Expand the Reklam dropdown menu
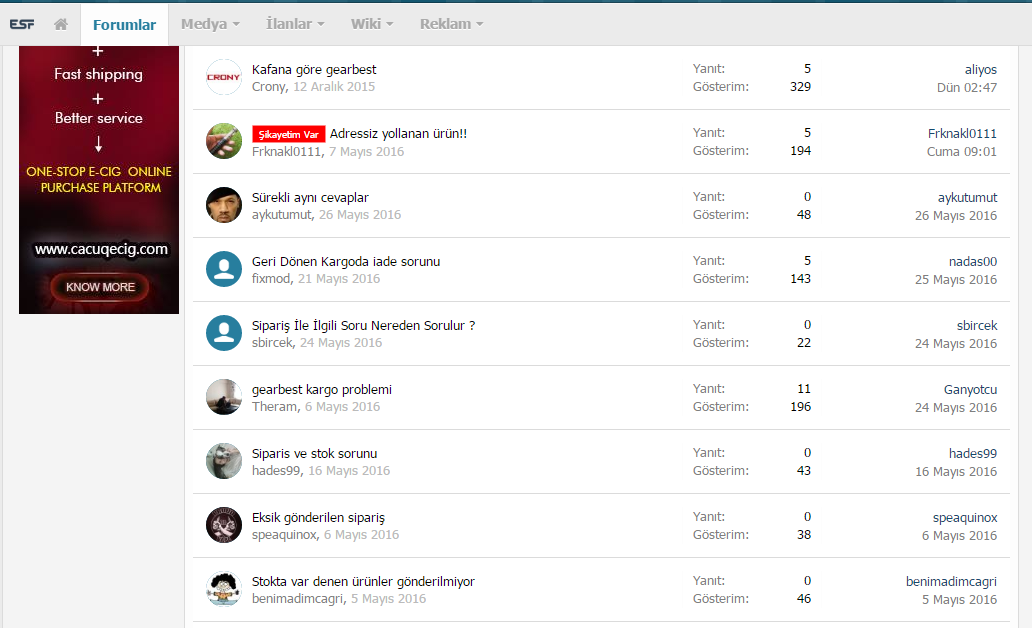The height and width of the screenshot is (628, 1032). [452, 24]
